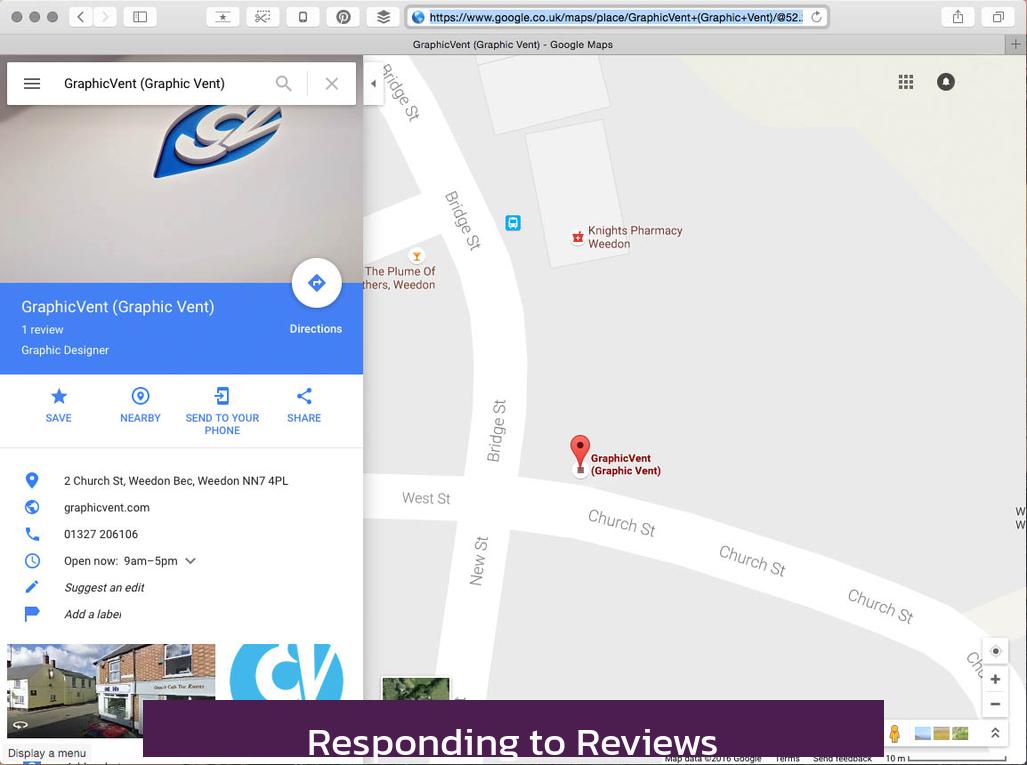The width and height of the screenshot is (1027, 765).
Task: Open the Terms link
Action: point(788,758)
